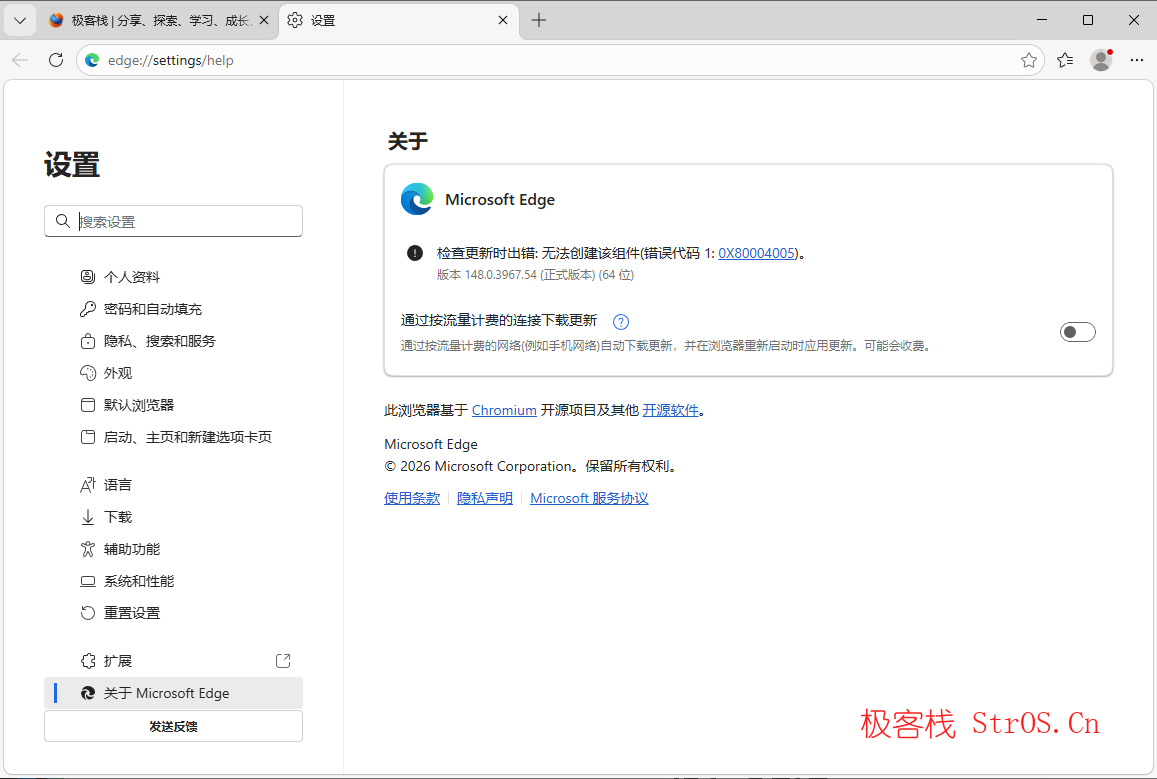Click the browser window icon beside 默认浏览器

(x=88, y=405)
